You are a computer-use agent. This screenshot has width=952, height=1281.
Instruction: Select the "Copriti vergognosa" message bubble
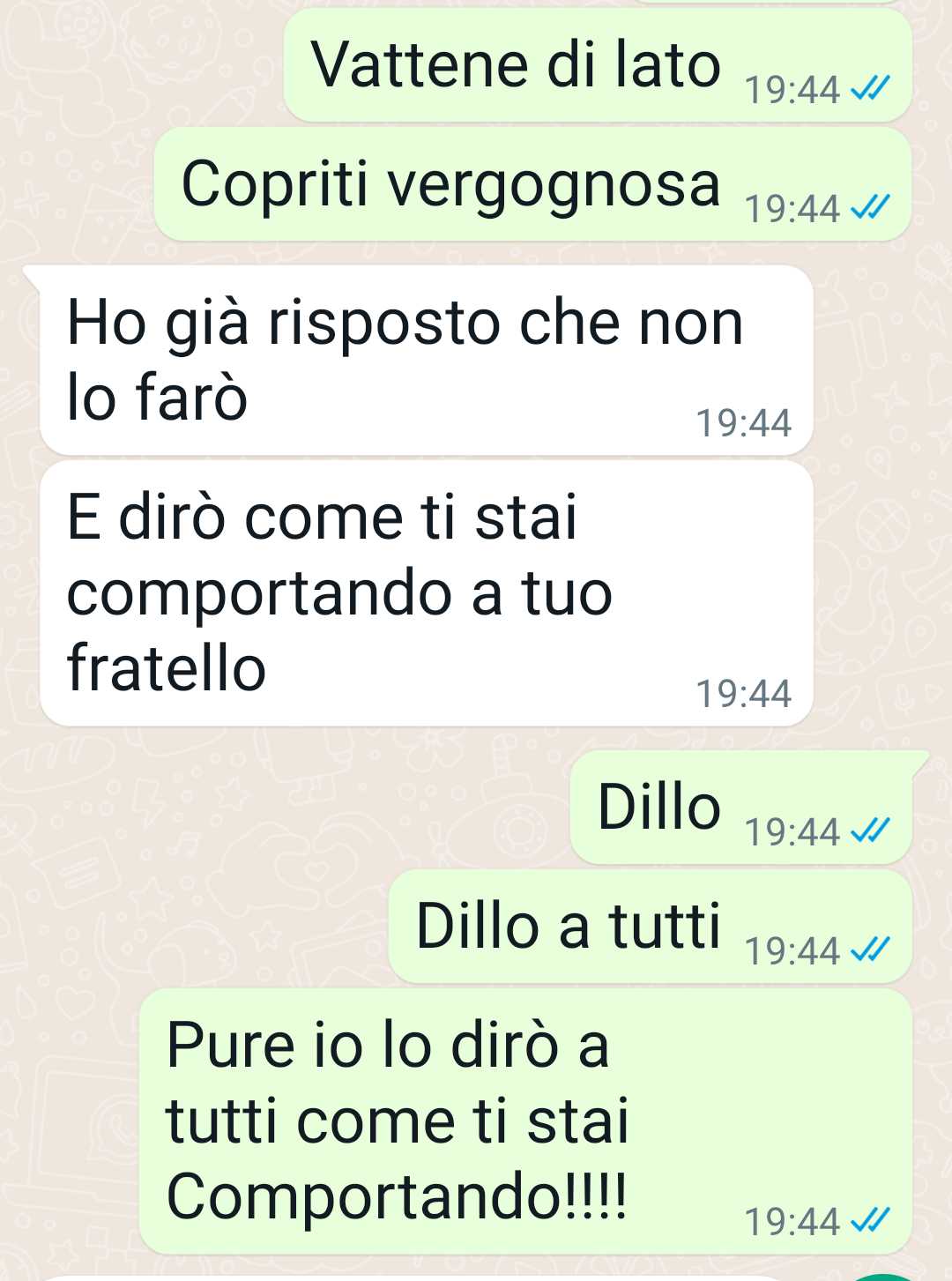[532, 184]
